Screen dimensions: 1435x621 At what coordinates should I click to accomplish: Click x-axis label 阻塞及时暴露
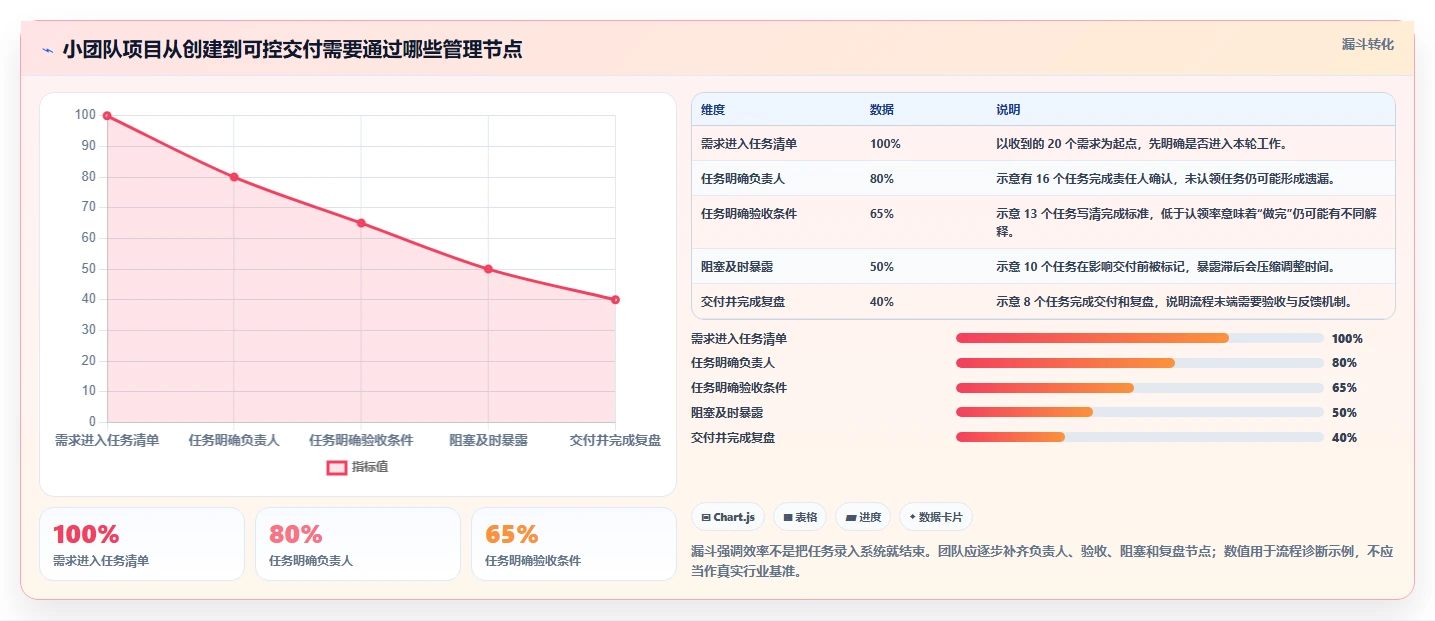coord(488,440)
